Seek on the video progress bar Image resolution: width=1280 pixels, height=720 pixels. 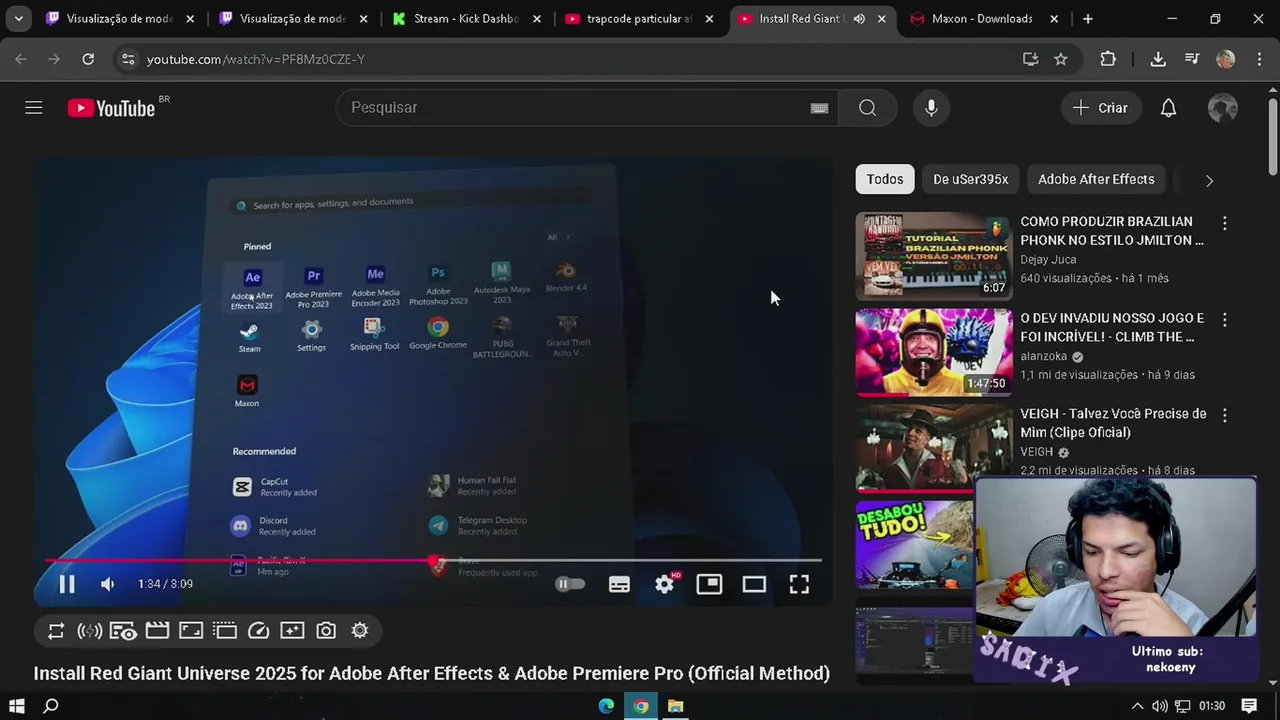coord(432,560)
